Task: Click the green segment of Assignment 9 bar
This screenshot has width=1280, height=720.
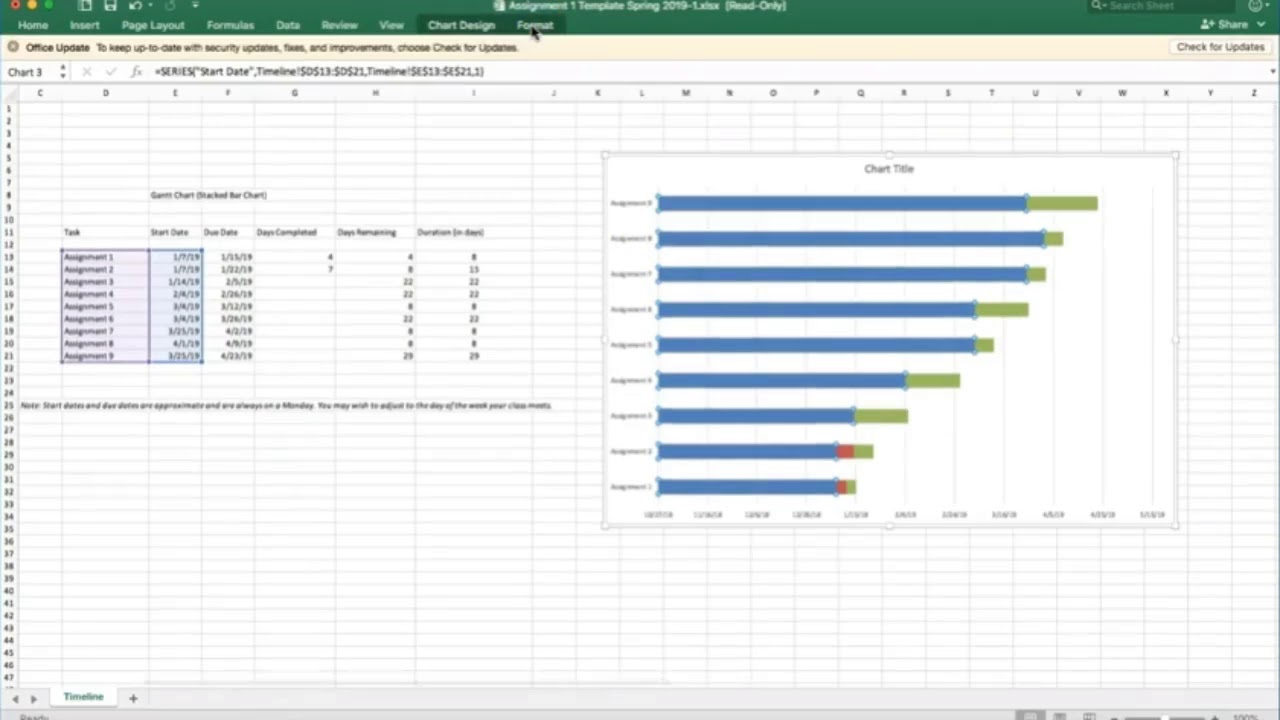Action: (x=1062, y=204)
